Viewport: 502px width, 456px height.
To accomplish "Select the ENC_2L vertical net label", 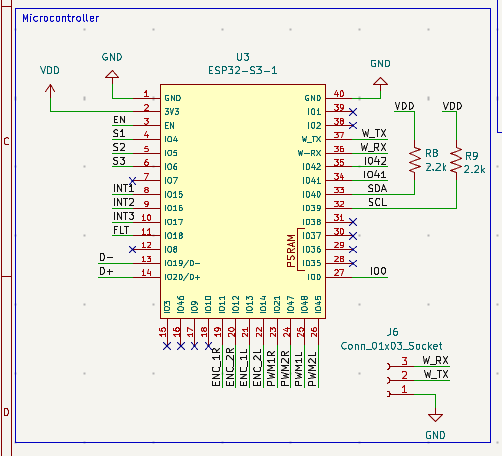I will point(257,367).
